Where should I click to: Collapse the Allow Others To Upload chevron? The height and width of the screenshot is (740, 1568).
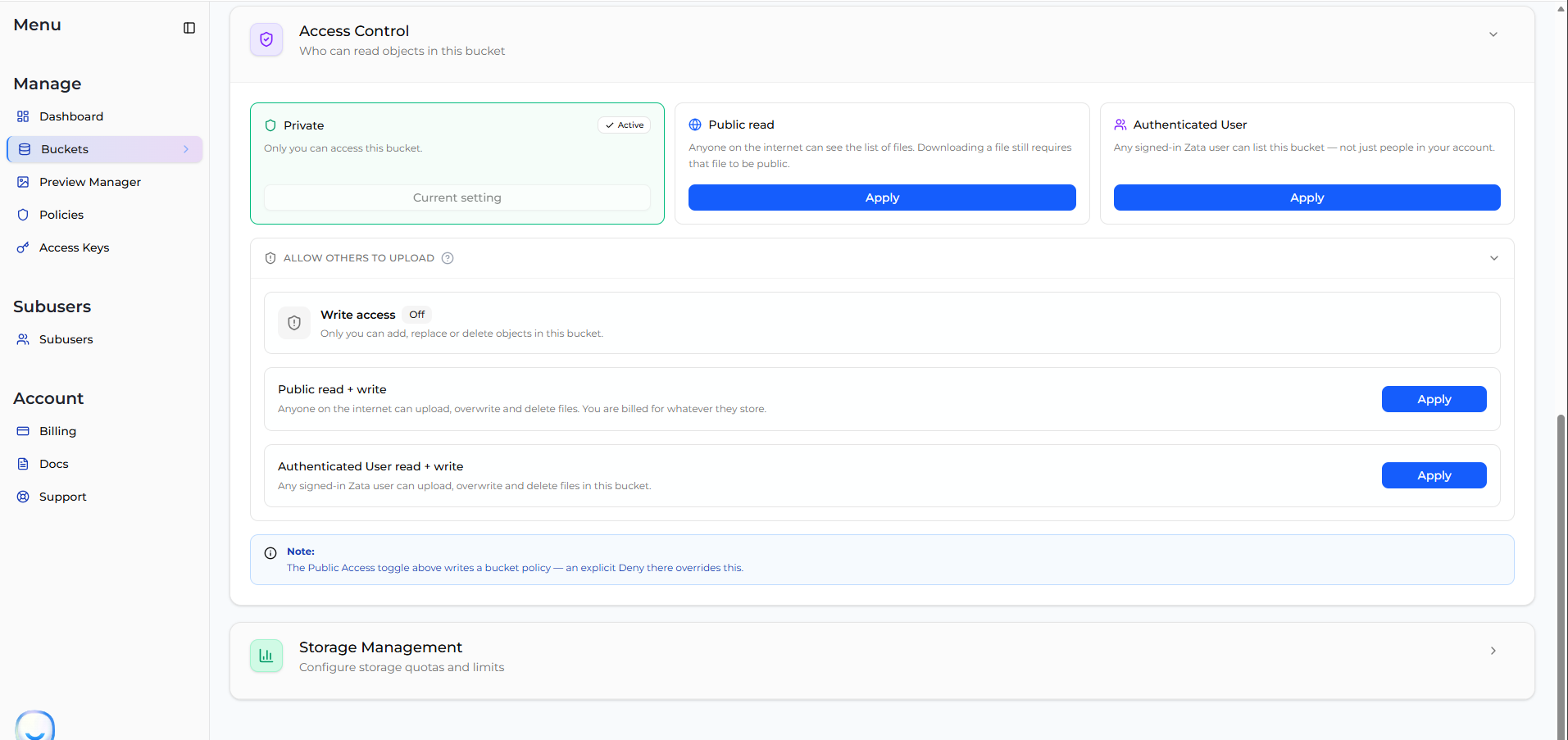(x=1494, y=258)
